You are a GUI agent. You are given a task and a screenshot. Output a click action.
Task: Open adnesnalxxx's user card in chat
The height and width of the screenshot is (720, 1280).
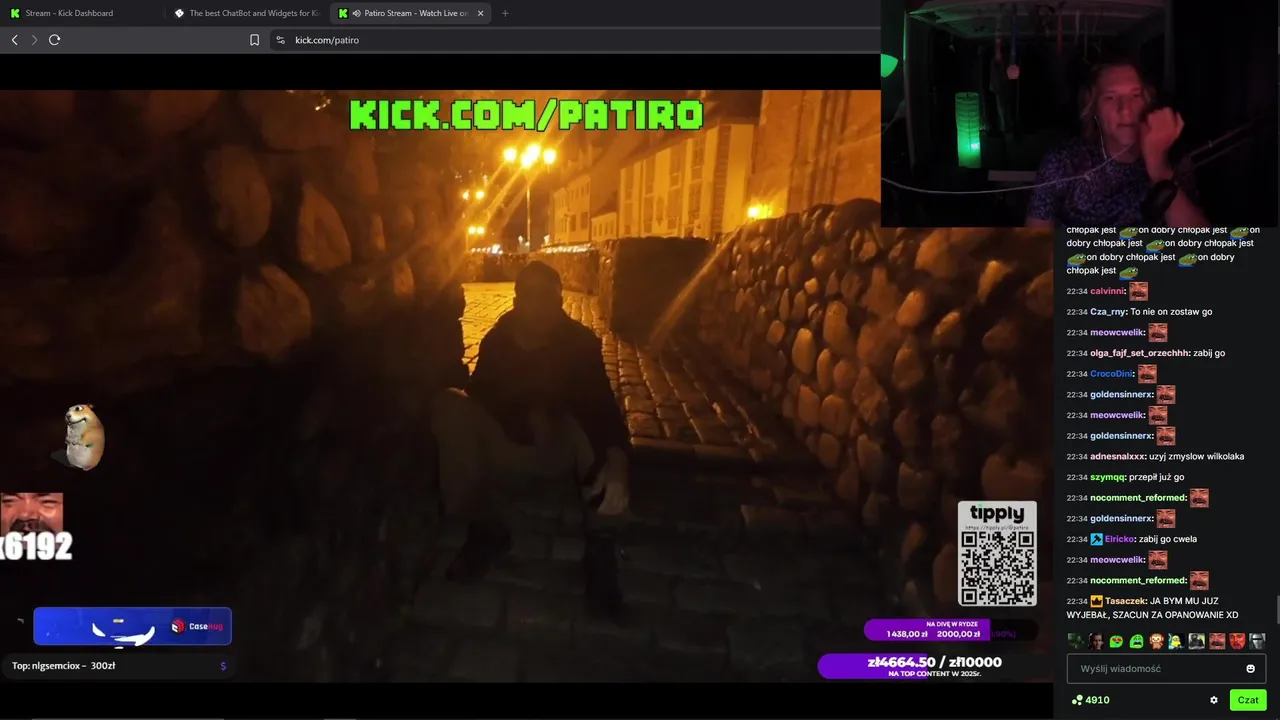[1118, 456]
